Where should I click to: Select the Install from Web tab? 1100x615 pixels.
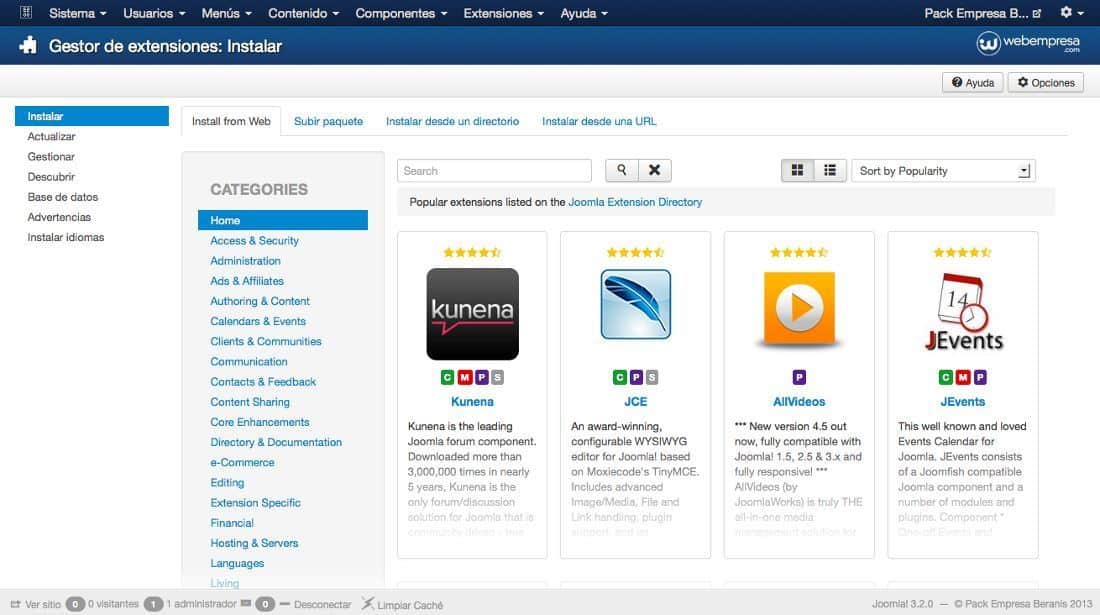point(231,121)
